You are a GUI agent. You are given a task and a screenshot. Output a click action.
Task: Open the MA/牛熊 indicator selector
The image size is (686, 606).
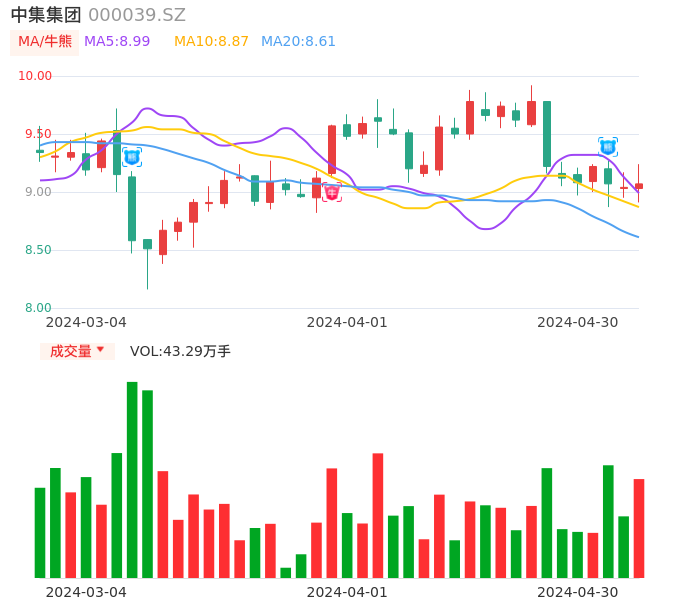(x=45, y=42)
